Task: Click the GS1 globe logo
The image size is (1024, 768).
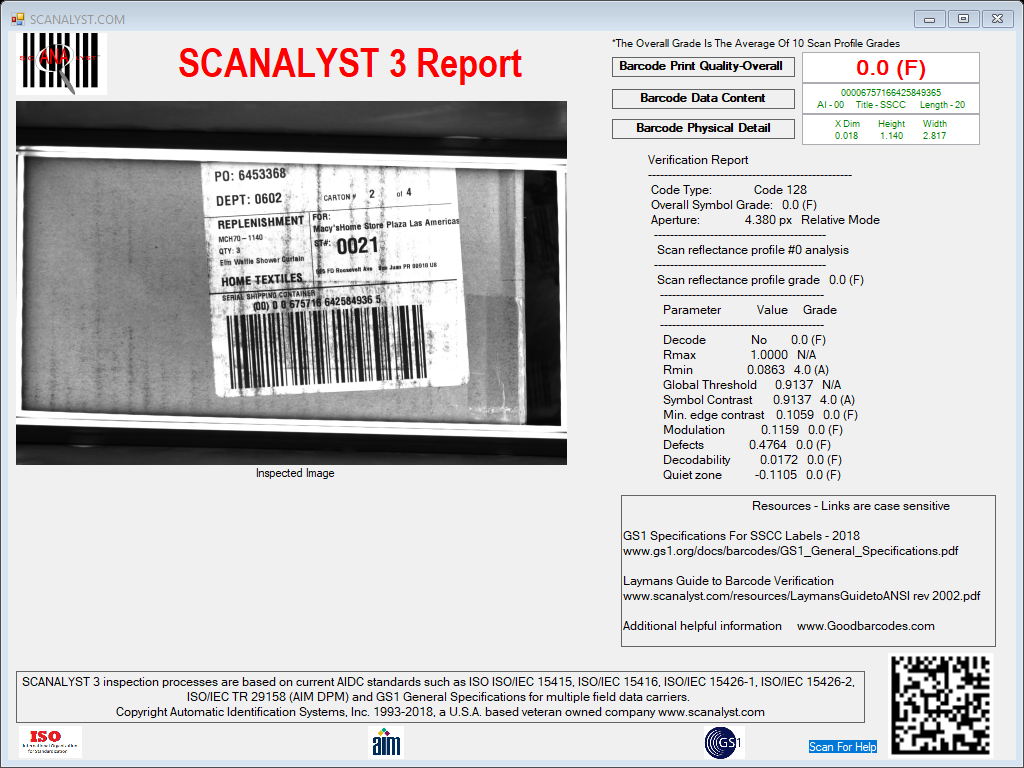Action: (724, 743)
